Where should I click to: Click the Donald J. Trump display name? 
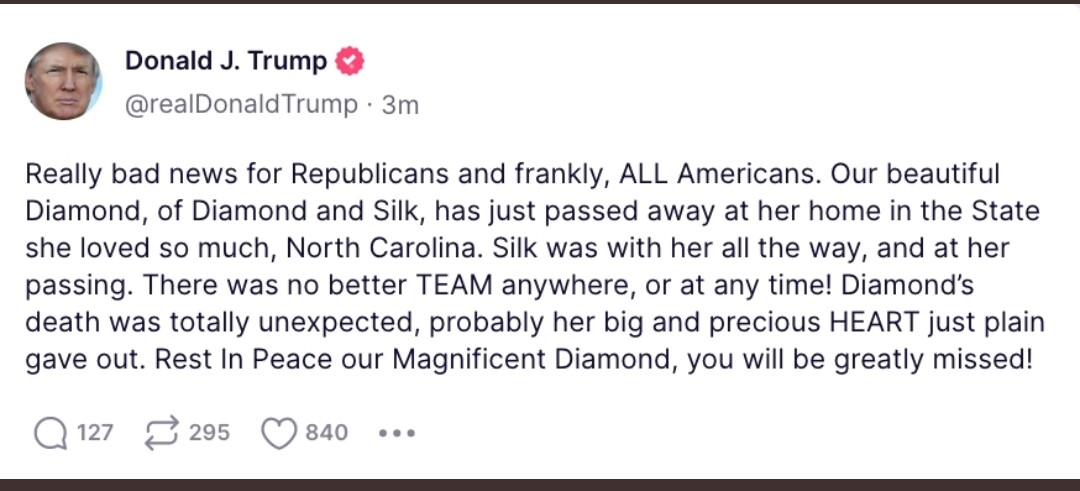tap(226, 61)
